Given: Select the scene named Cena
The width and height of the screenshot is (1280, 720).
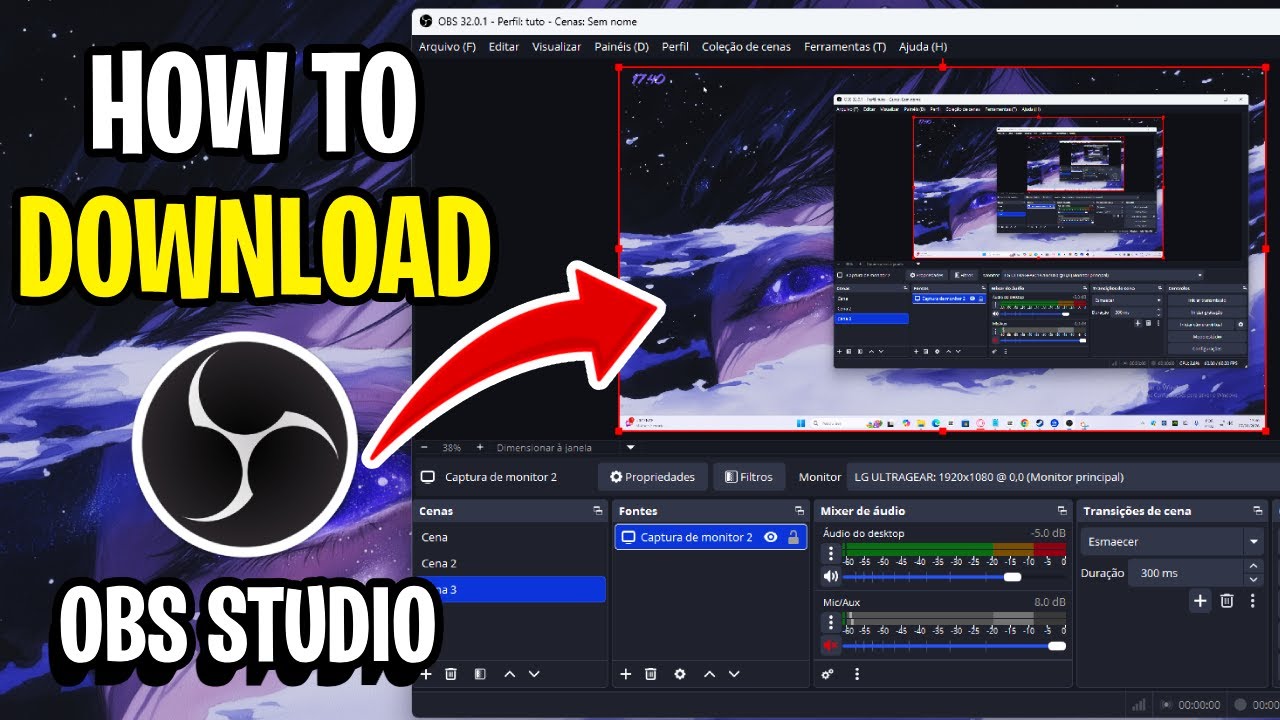Looking at the screenshot, I should coord(510,537).
